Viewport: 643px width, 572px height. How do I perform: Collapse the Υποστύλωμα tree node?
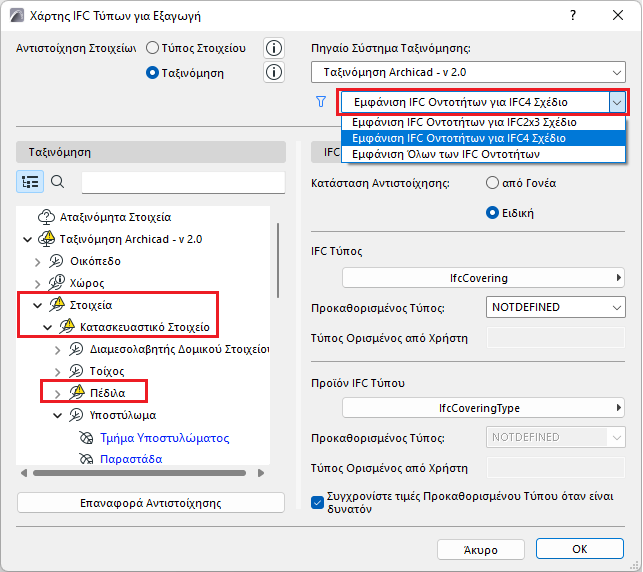coord(57,415)
